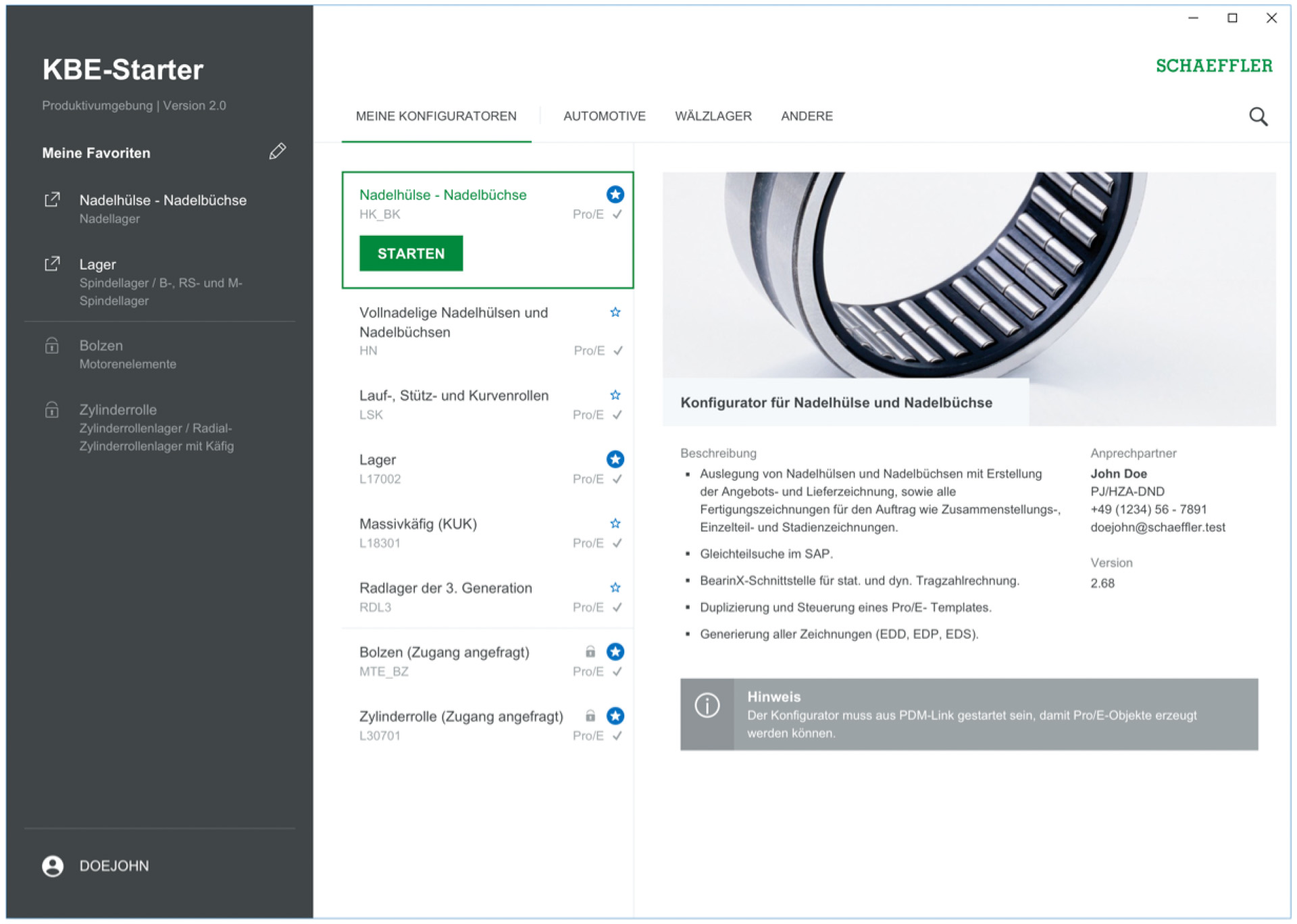Image resolution: width=1297 pixels, height=924 pixels.
Task: Select Lauf-, Stütz- und Kurvenrollen configurator
Action: [454, 396]
